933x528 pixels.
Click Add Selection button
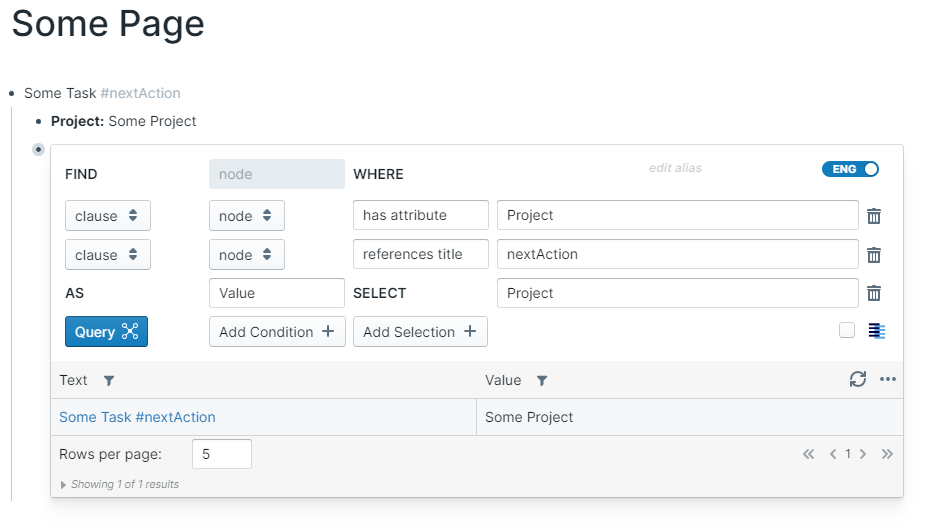tap(420, 332)
